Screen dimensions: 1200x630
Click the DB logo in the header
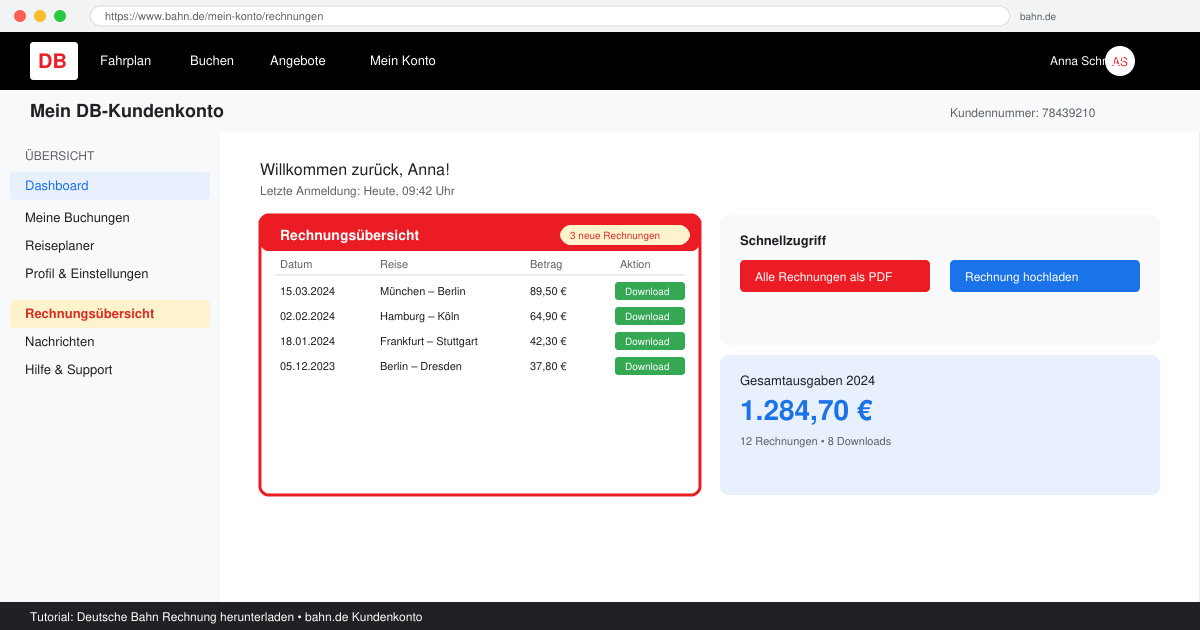click(x=54, y=61)
